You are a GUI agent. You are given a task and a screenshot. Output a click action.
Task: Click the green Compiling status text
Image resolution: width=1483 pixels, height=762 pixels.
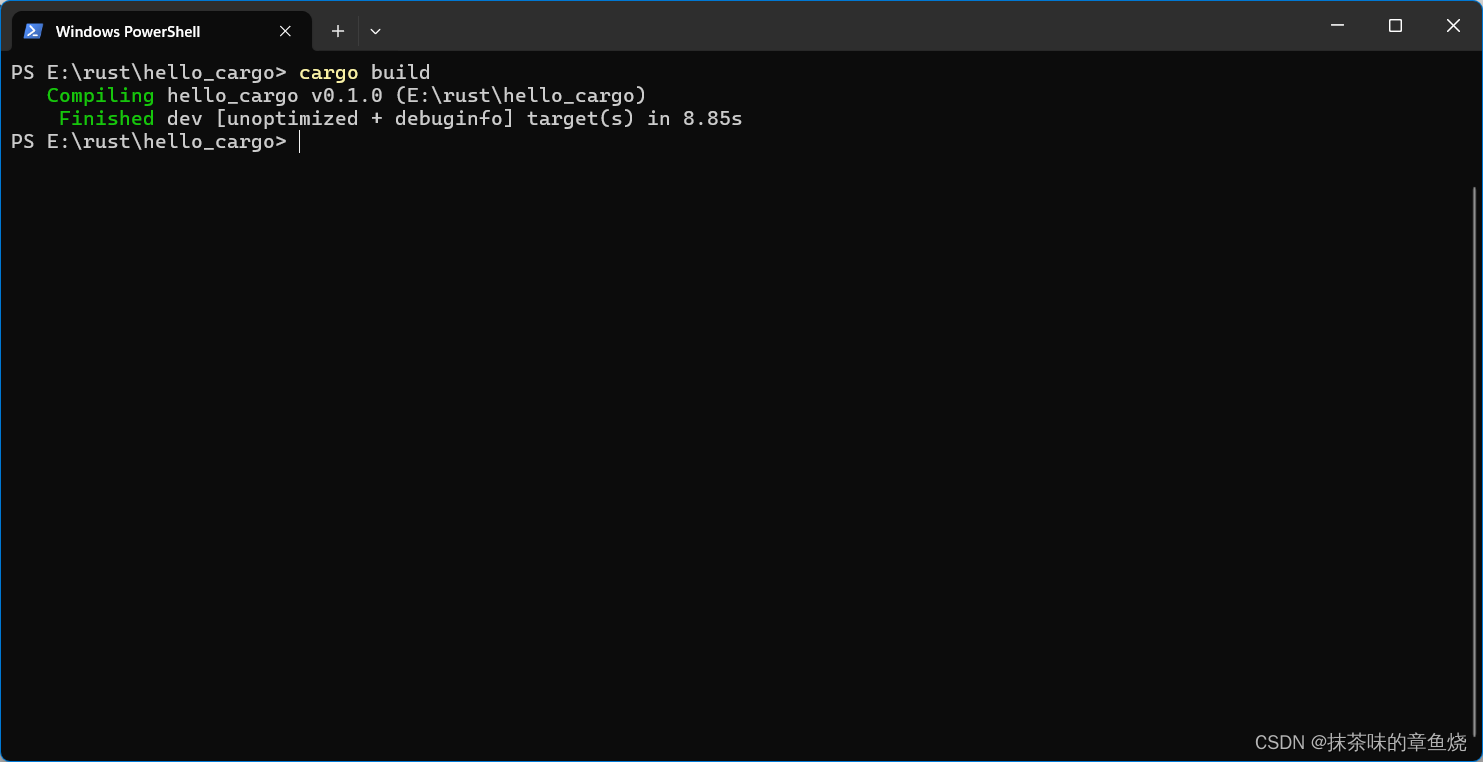tap(100, 94)
